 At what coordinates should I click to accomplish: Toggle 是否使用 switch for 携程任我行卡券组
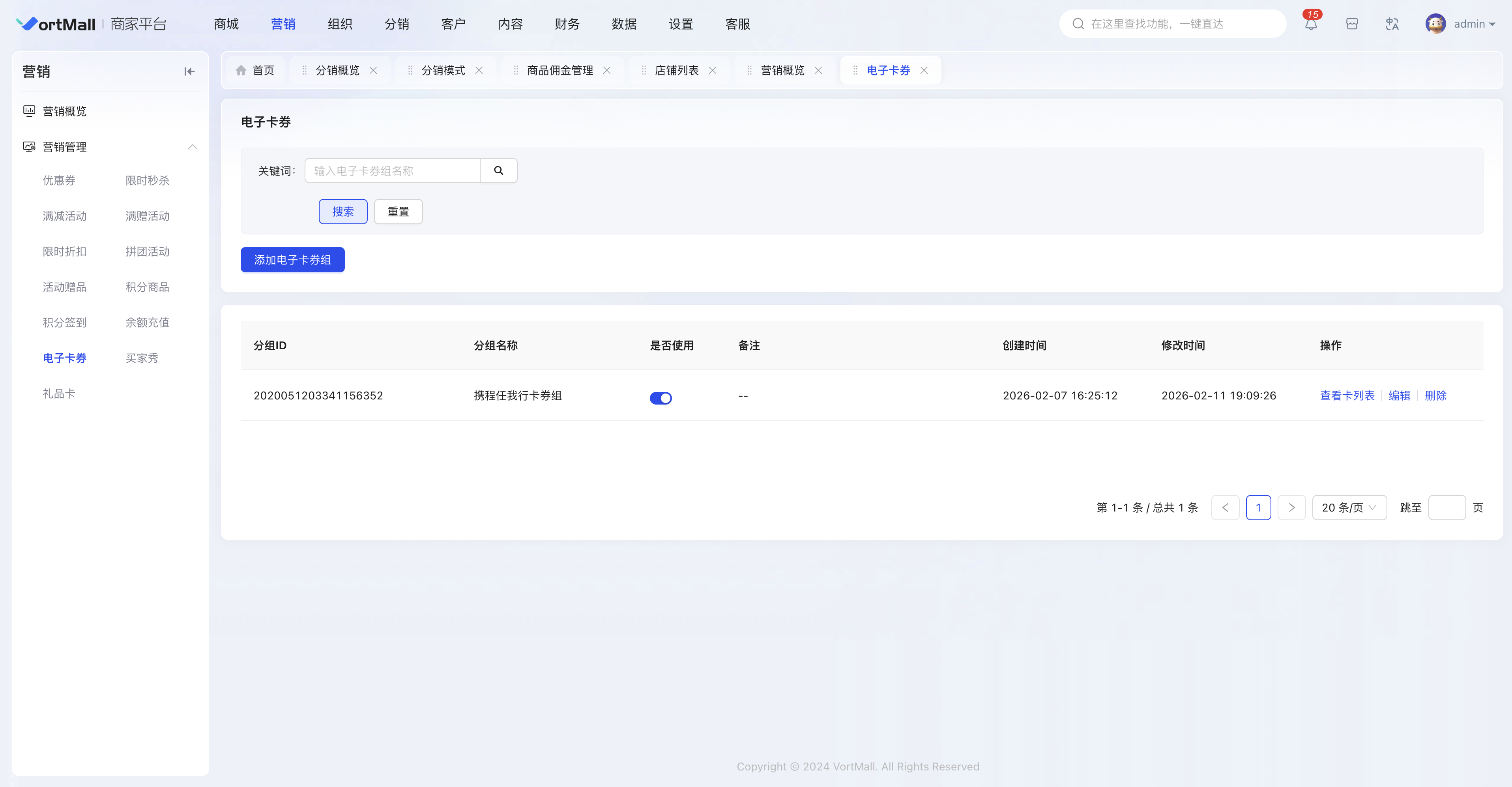[x=661, y=398]
